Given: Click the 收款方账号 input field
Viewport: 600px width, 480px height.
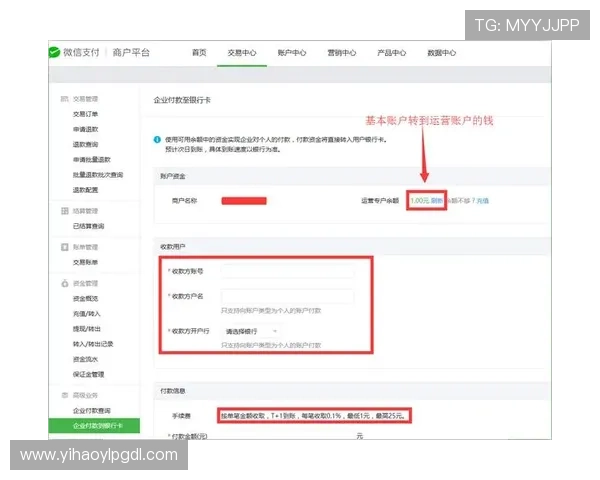Looking at the screenshot, I should [x=287, y=271].
